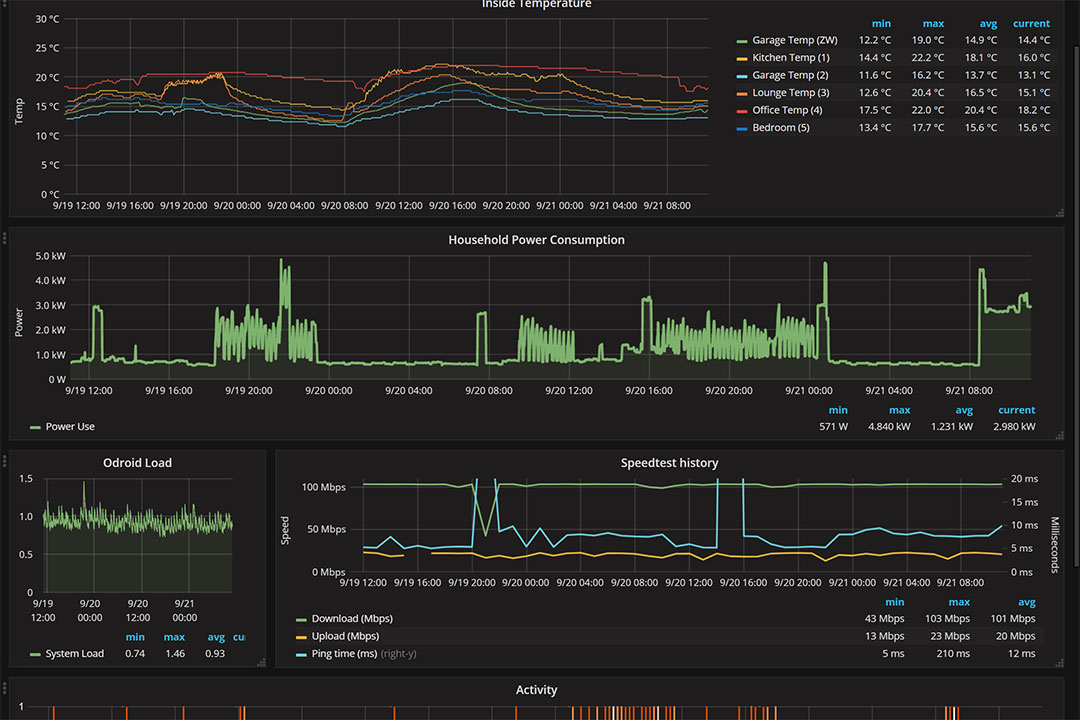Click the Upload (Mbps) legend line icon
1080x720 pixels.
click(x=302, y=636)
